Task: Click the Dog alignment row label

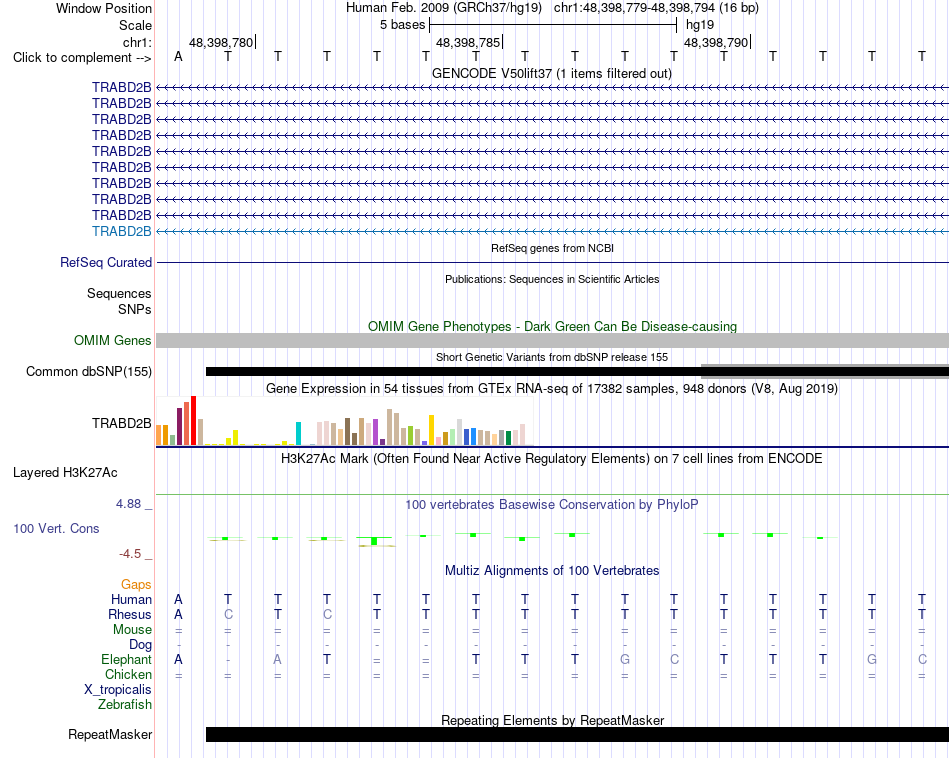Action: (140, 645)
